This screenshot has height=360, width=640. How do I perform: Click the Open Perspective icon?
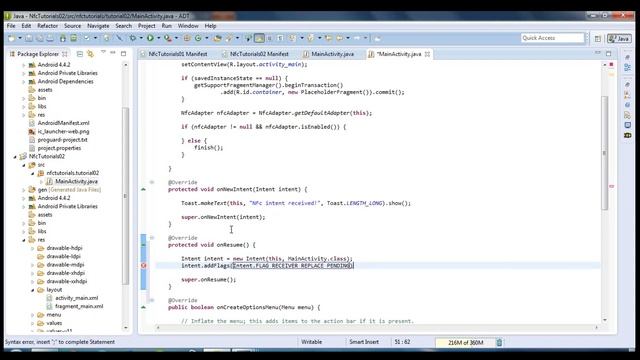(598, 38)
